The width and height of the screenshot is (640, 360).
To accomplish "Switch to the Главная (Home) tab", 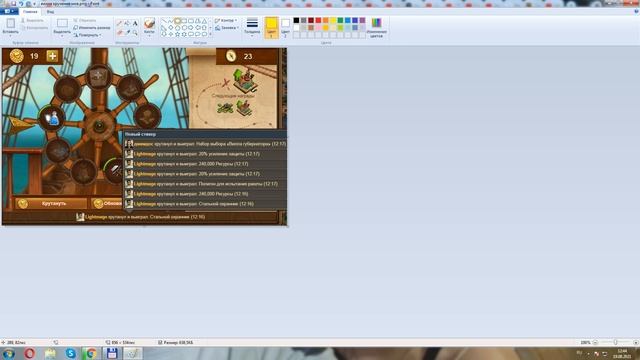I will [x=30, y=11].
